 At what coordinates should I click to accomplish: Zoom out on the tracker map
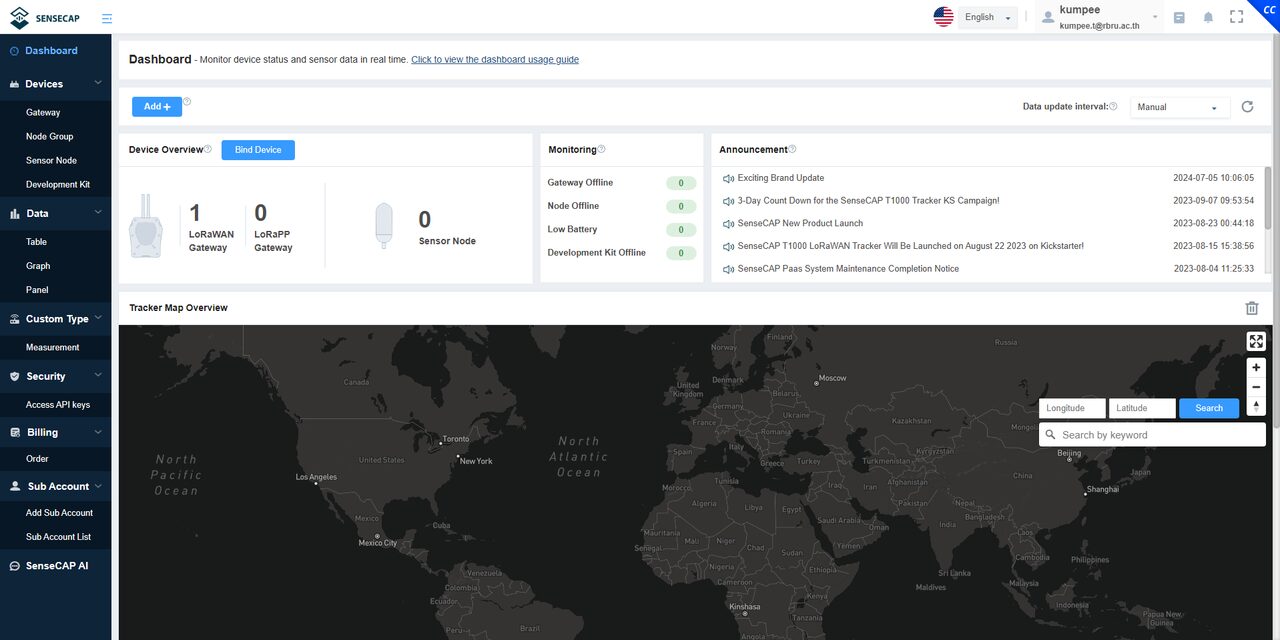pyautogui.click(x=1256, y=387)
